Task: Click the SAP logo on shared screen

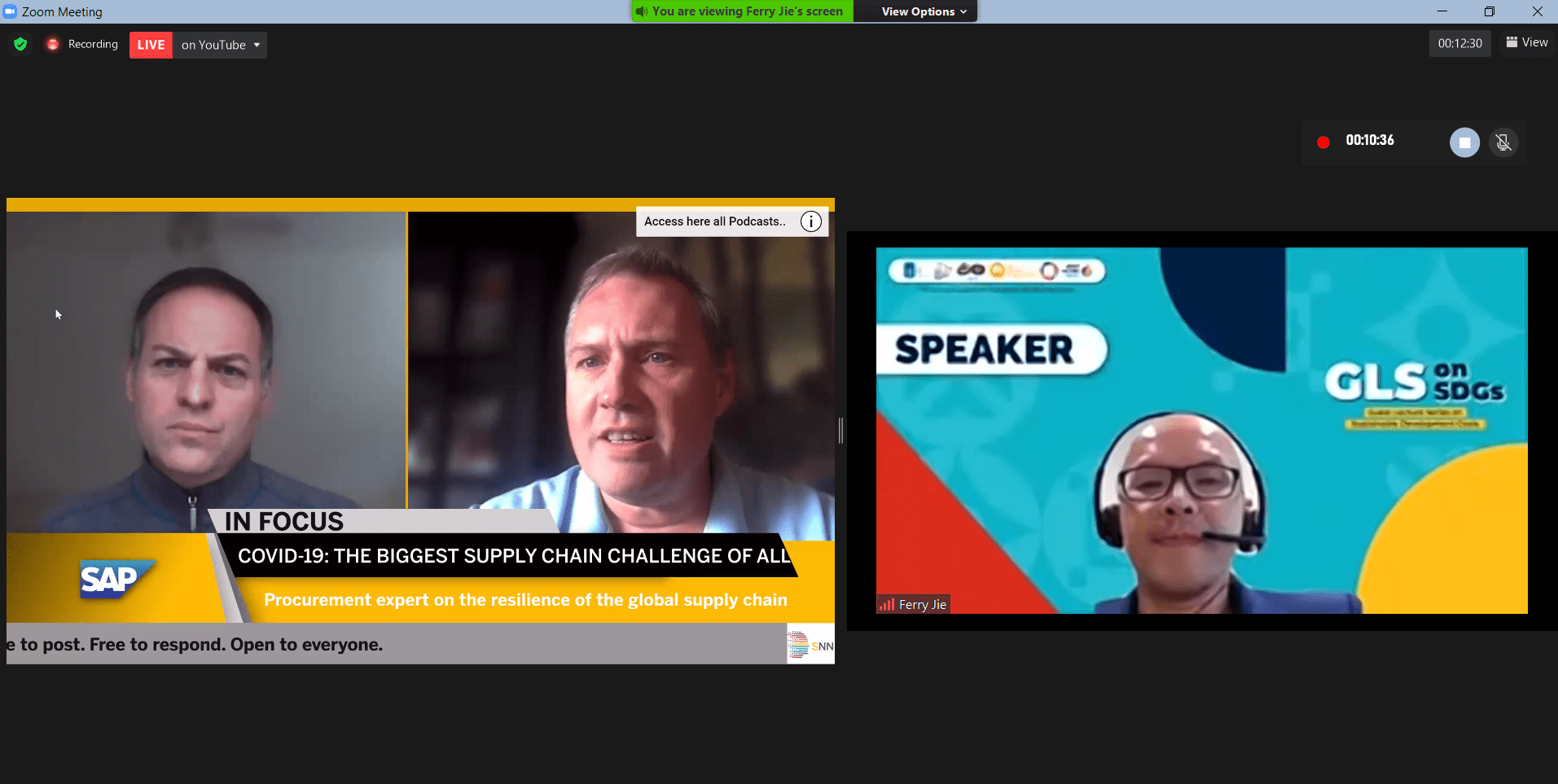Action: click(x=112, y=579)
